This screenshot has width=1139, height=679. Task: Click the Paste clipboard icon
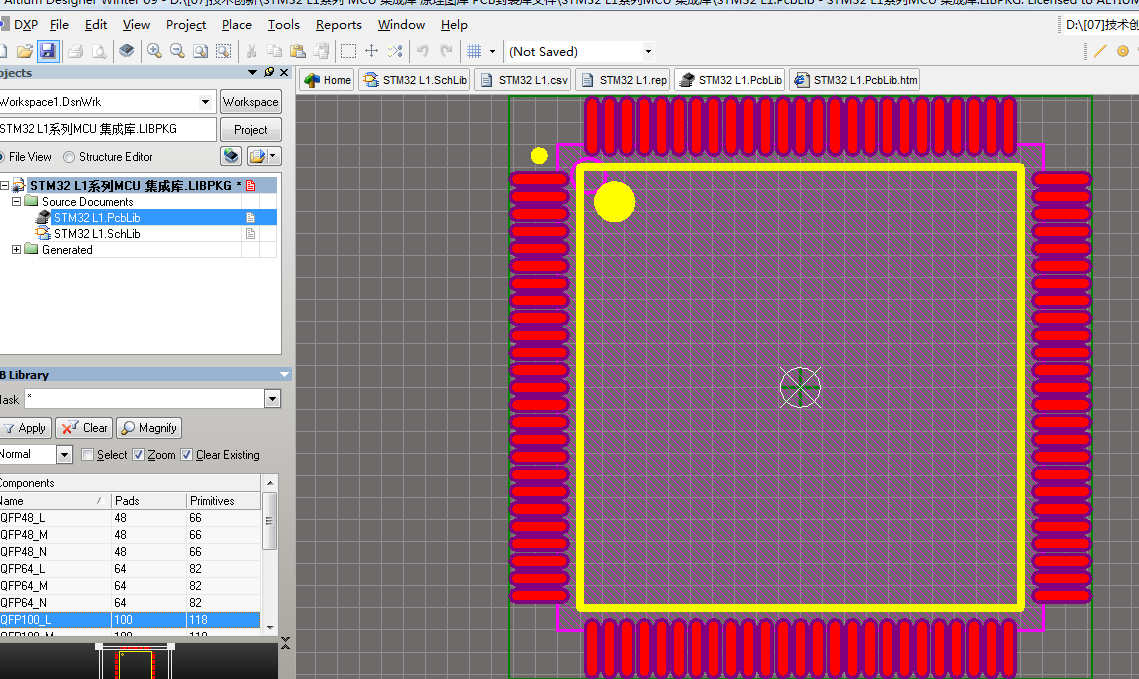298,51
